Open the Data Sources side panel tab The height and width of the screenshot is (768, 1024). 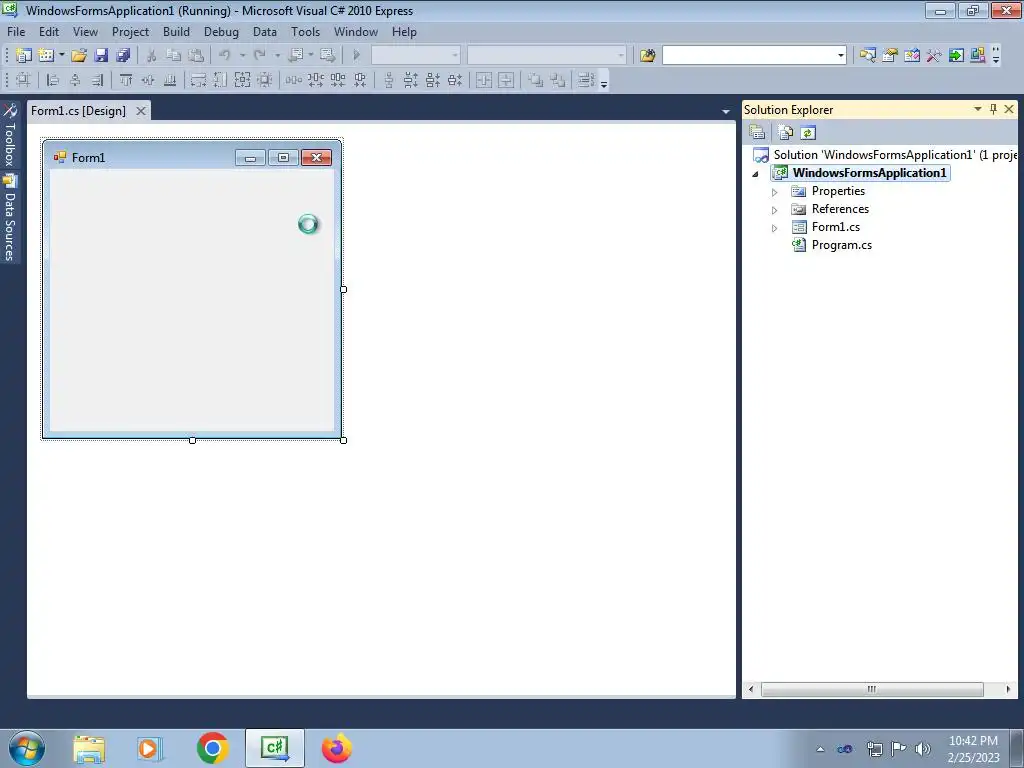[x=10, y=218]
